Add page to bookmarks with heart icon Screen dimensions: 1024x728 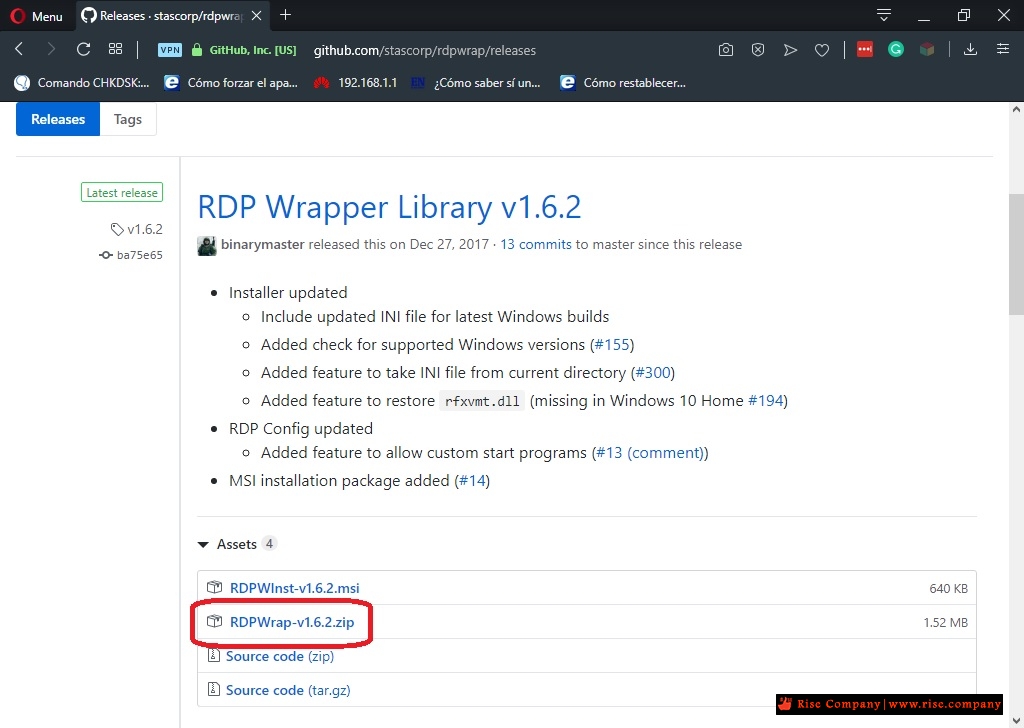tap(822, 50)
